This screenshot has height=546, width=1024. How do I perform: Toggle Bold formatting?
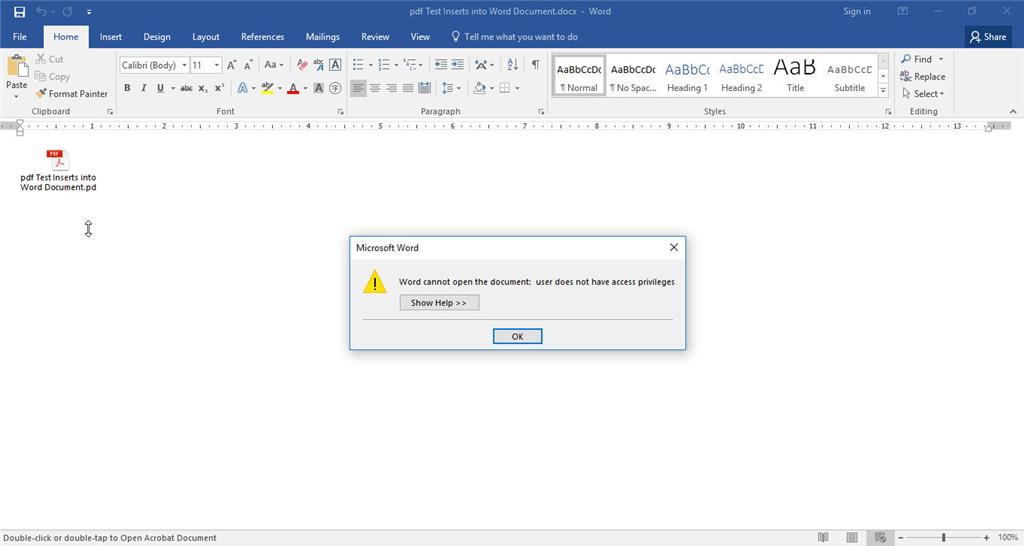pos(127,88)
